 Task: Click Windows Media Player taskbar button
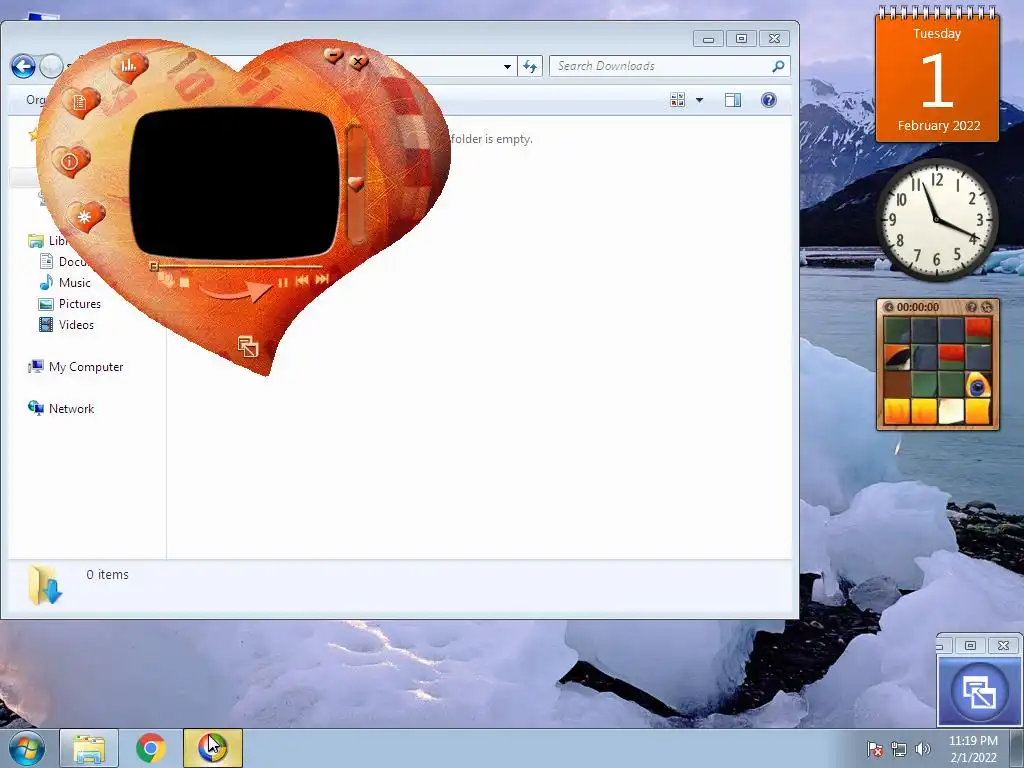pyautogui.click(x=213, y=748)
